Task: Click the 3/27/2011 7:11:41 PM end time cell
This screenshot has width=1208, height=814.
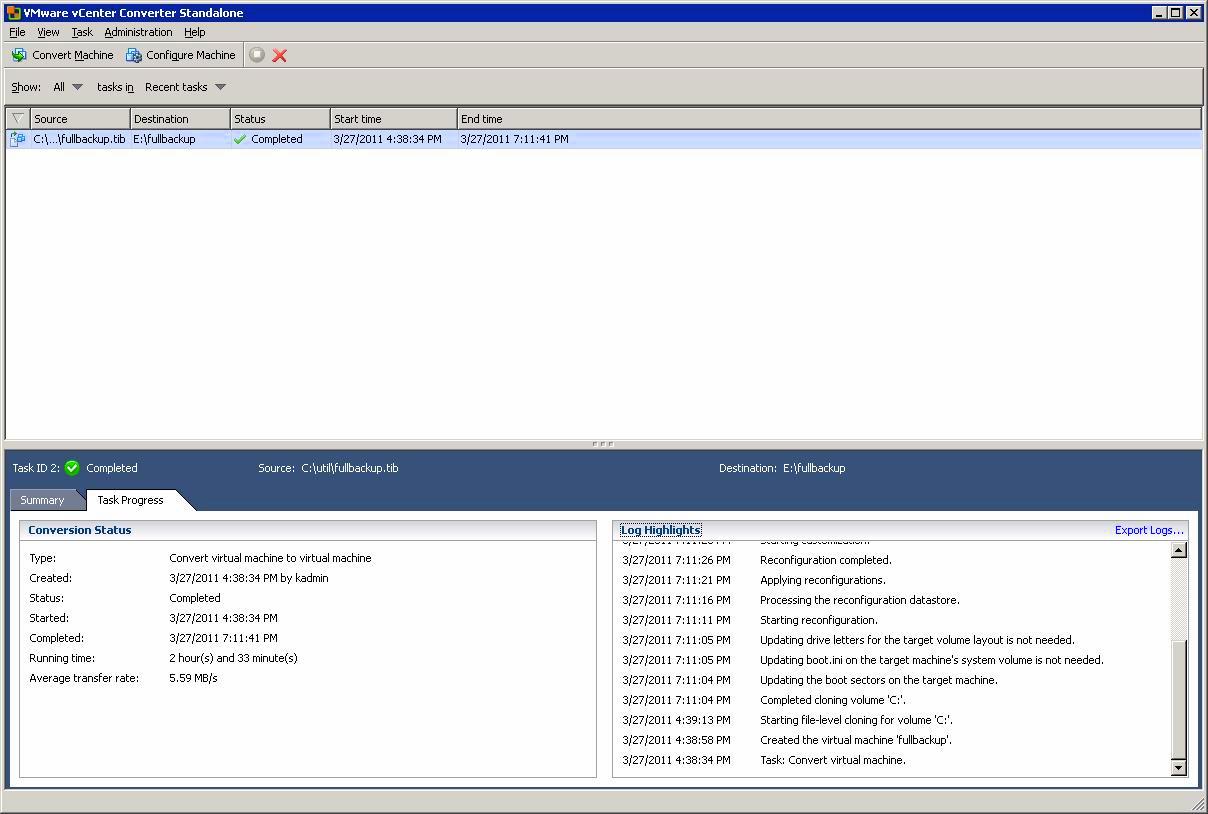Action: click(x=514, y=139)
